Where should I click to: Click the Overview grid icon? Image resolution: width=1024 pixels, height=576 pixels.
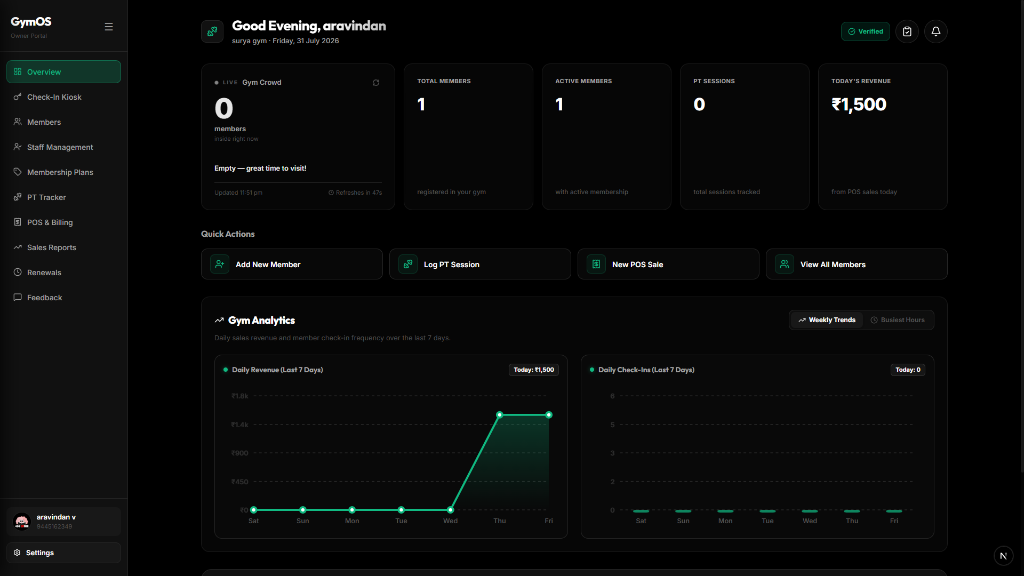18,72
